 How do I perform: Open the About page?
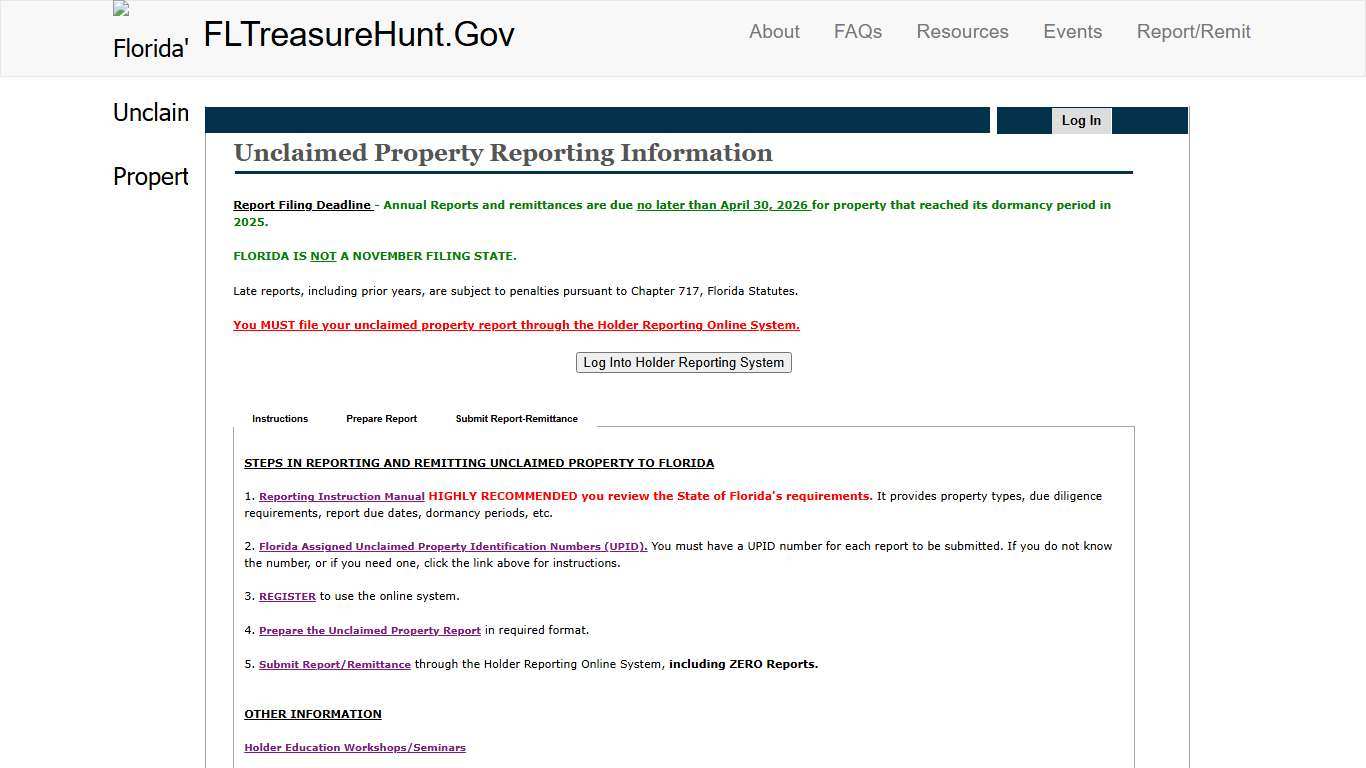773,32
